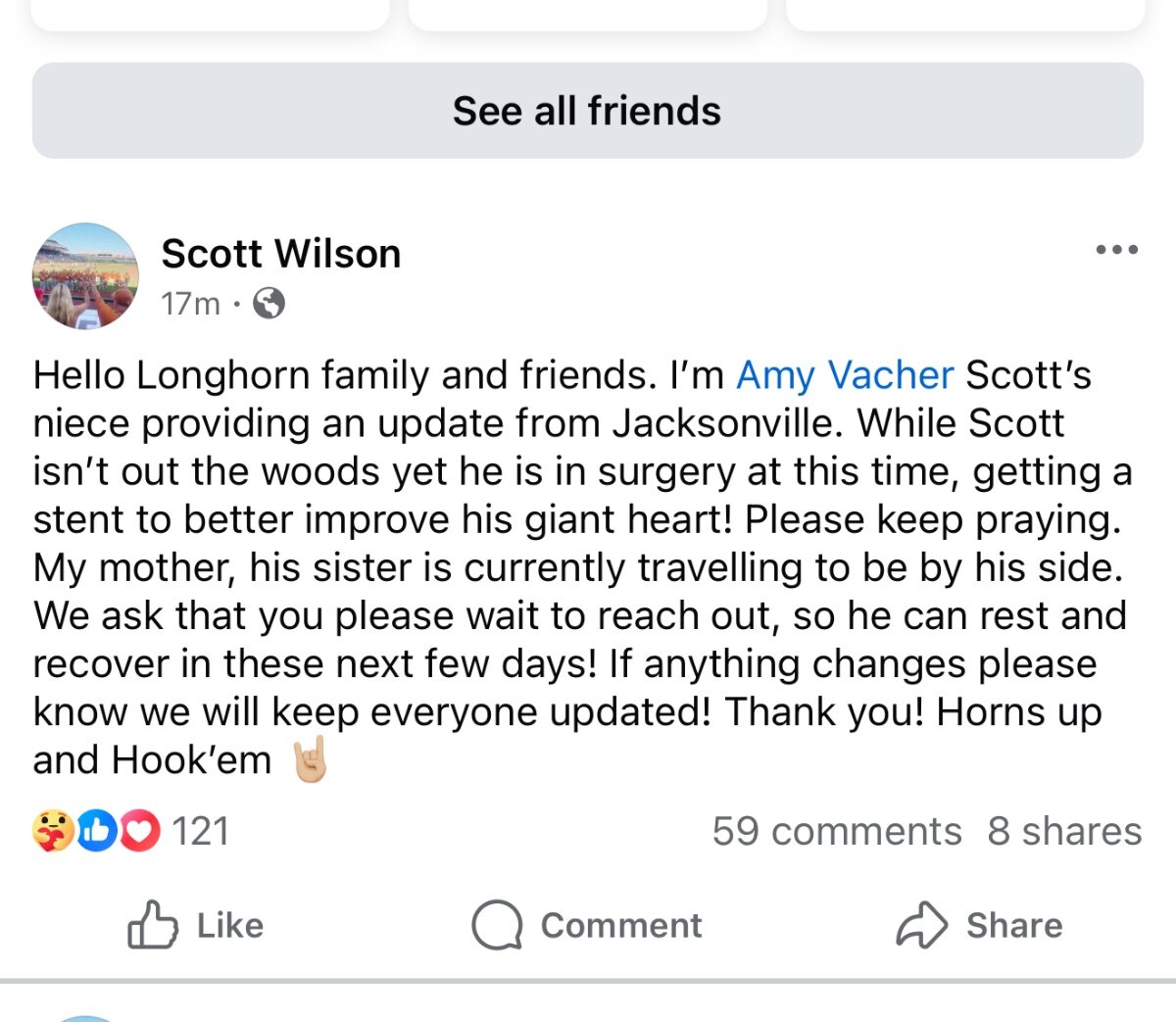1176x1022 pixels.
Task: Tap the leftmost friend card at the top
Action: coord(210,14)
